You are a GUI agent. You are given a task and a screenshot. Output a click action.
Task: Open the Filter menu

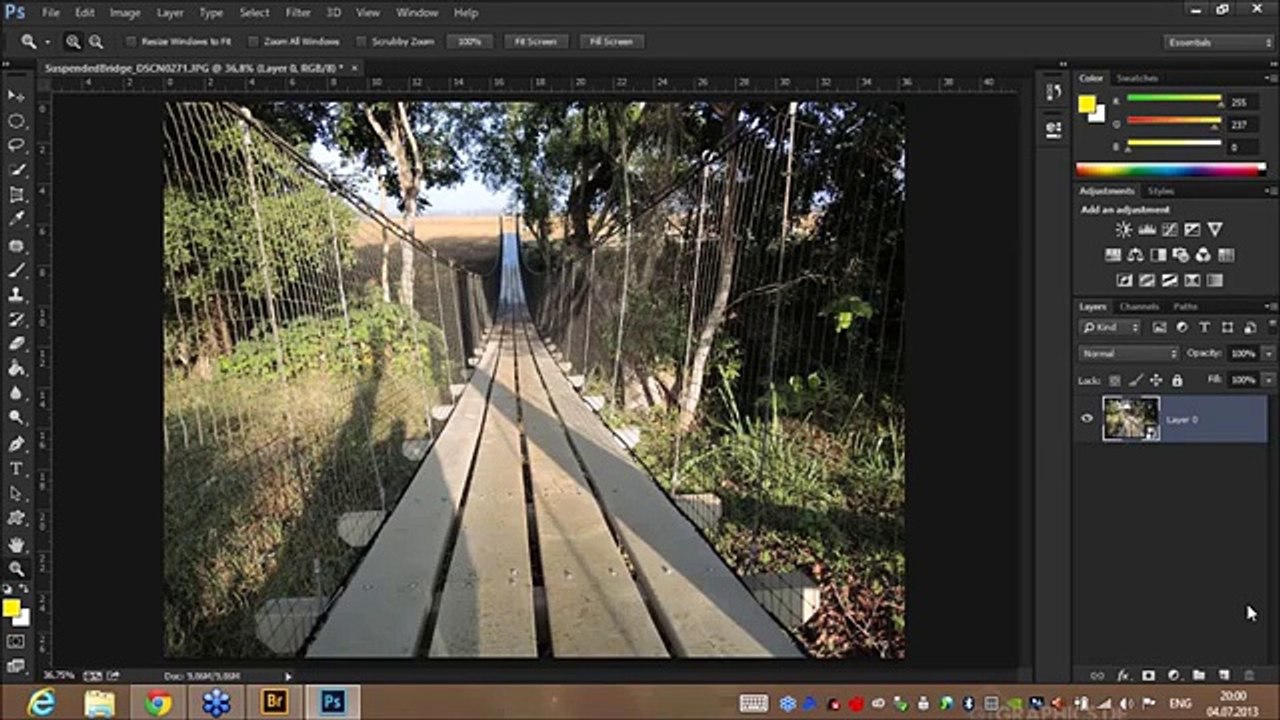pos(298,13)
